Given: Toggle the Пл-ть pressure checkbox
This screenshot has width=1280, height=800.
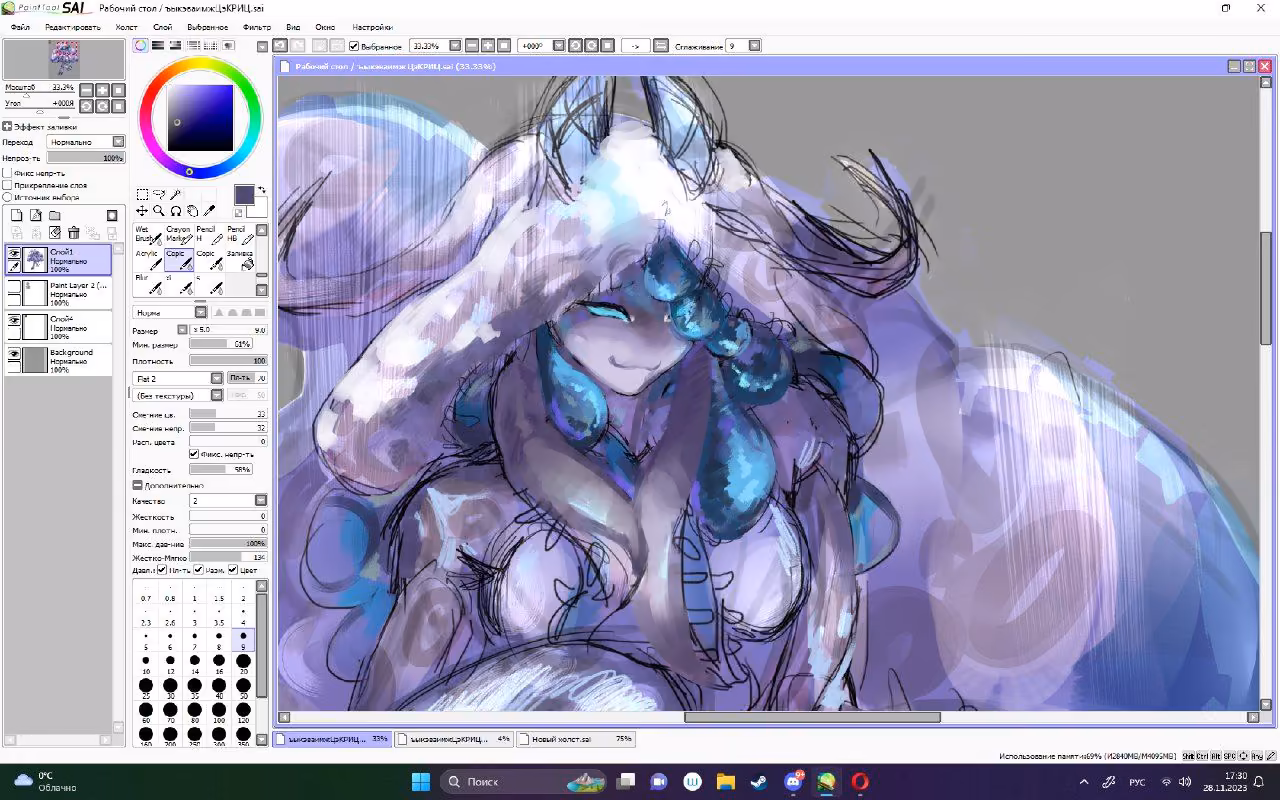Looking at the screenshot, I should [162, 570].
